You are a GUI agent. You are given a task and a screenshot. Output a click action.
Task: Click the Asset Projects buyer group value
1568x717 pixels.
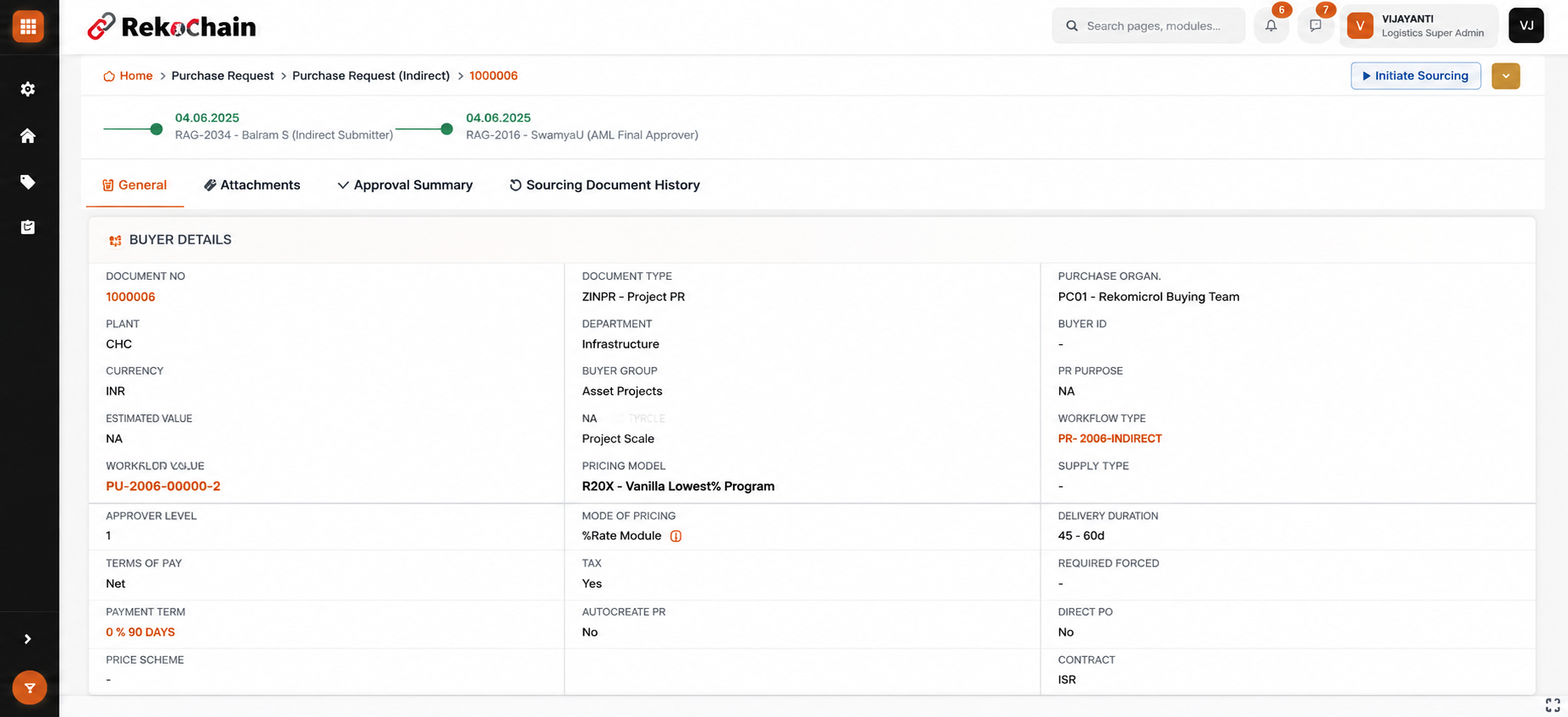pyautogui.click(x=622, y=391)
